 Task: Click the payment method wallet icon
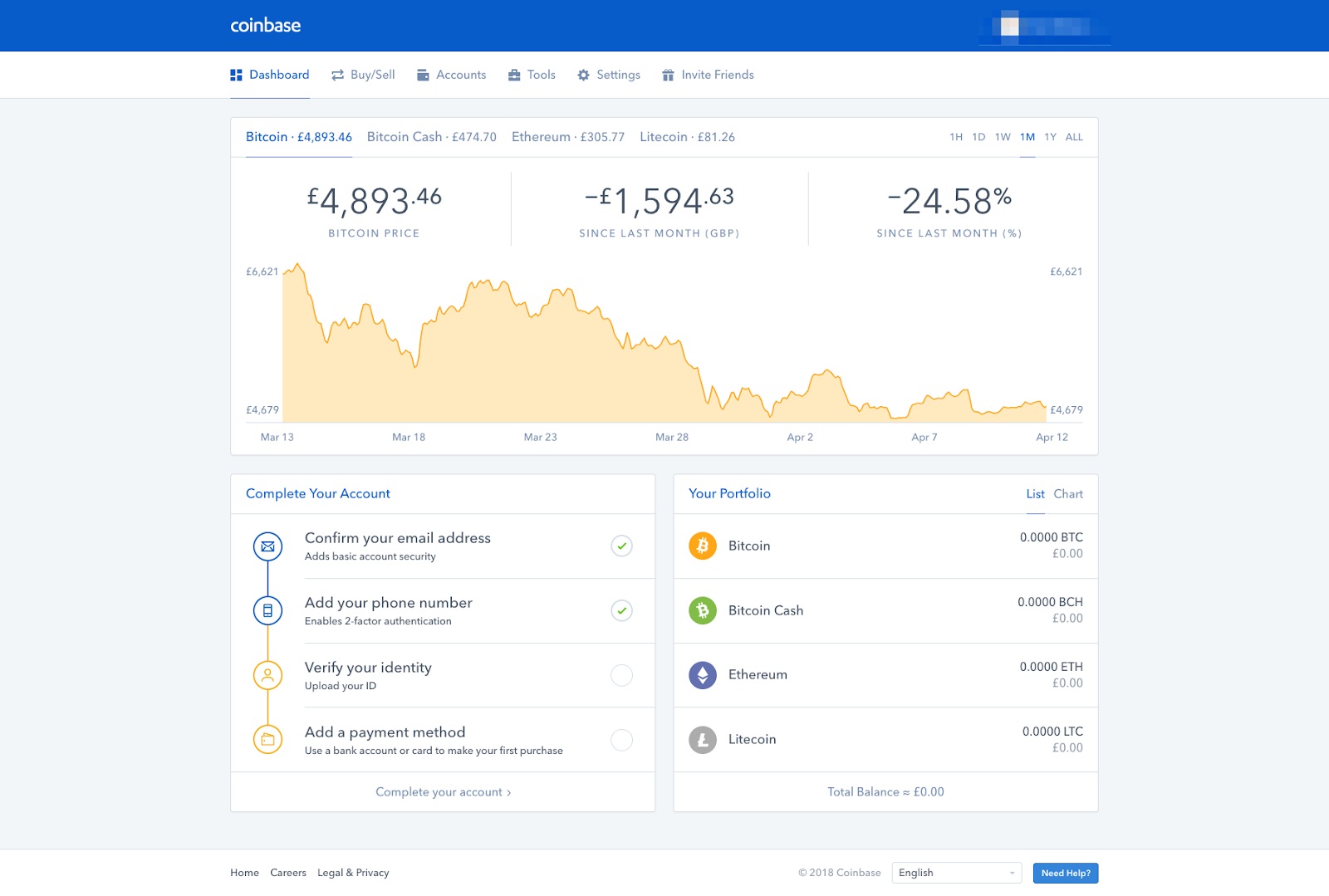267,739
